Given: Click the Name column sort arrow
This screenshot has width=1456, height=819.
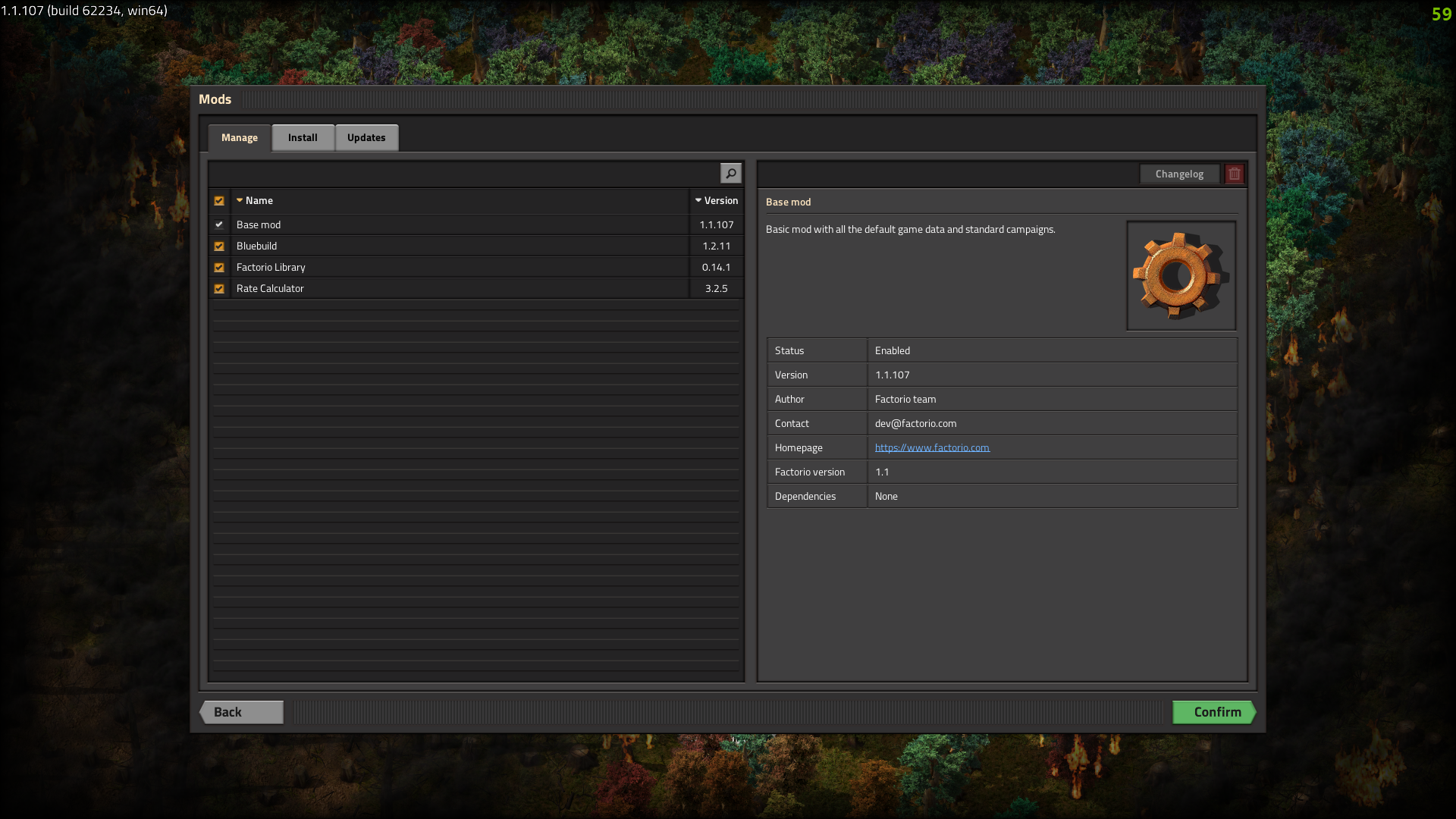Looking at the screenshot, I should pyautogui.click(x=240, y=200).
